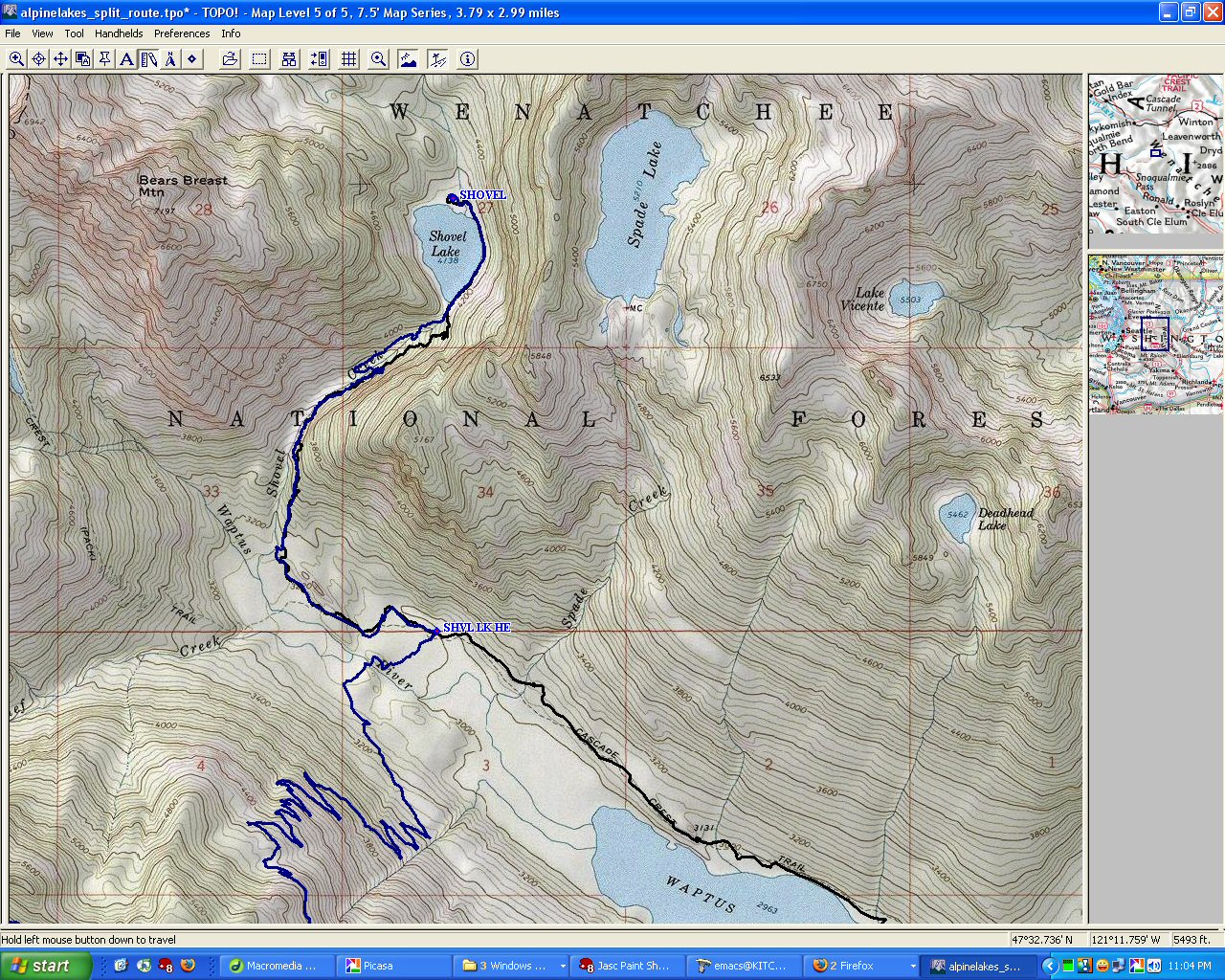
Task: Expand the '3 Windows' taskbar group arrow
Action: (562, 967)
